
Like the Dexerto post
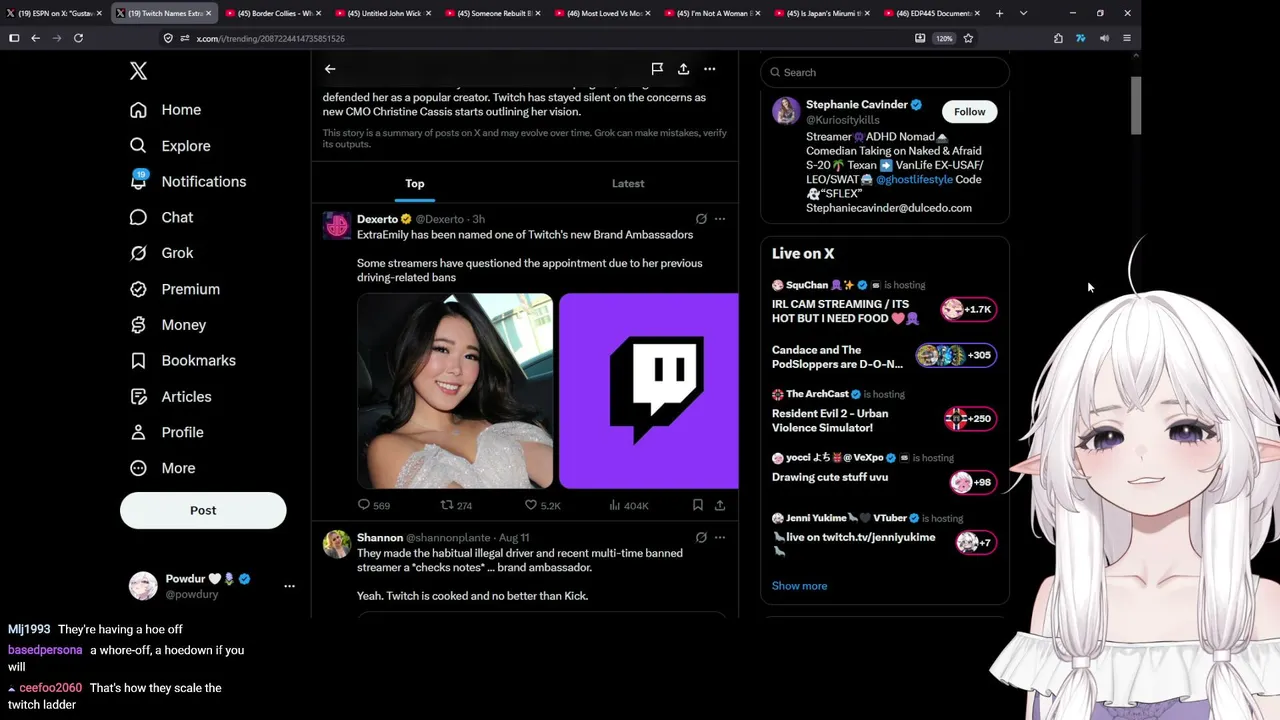pyautogui.click(x=543, y=506)
